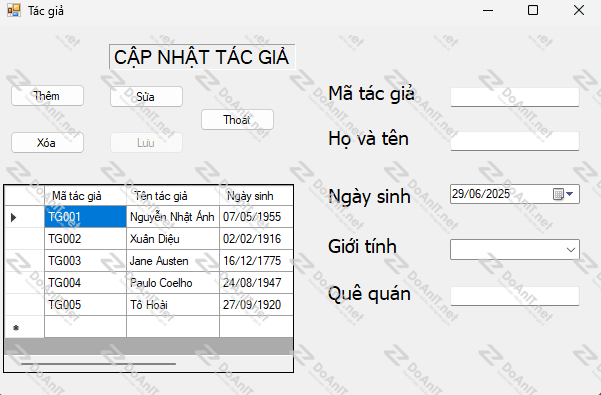Select the current row arrow indicator
The height and width of the screenshot is (395, 601).
[14, 217]
